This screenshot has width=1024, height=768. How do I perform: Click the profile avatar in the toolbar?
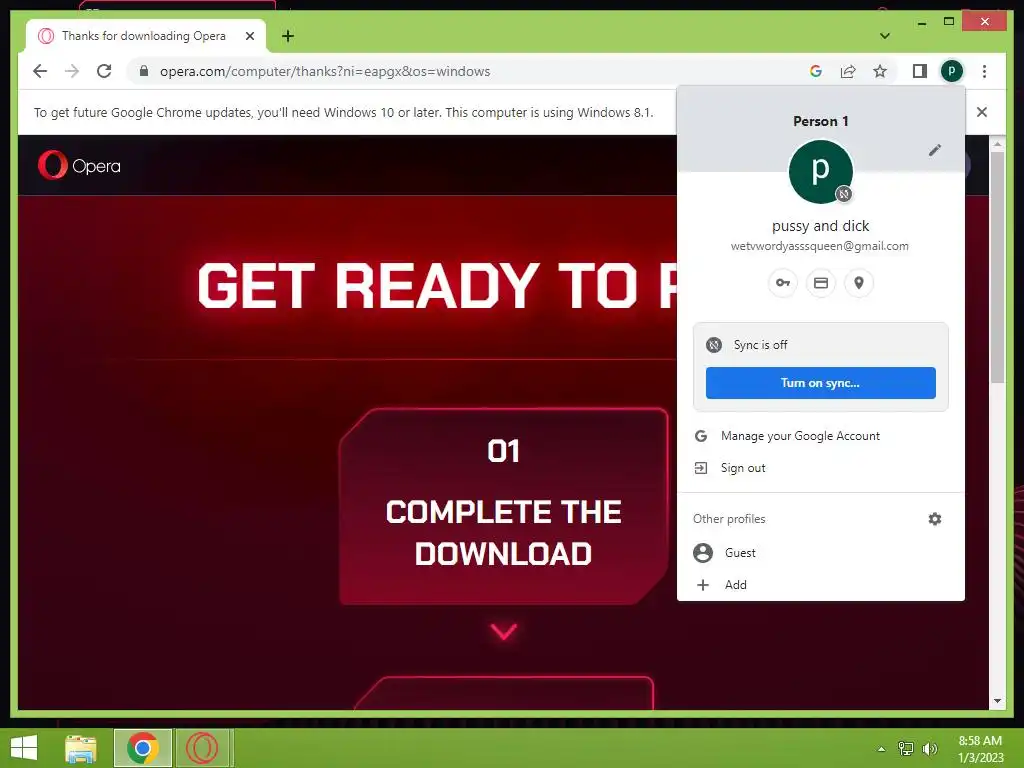tap(952, 71)
